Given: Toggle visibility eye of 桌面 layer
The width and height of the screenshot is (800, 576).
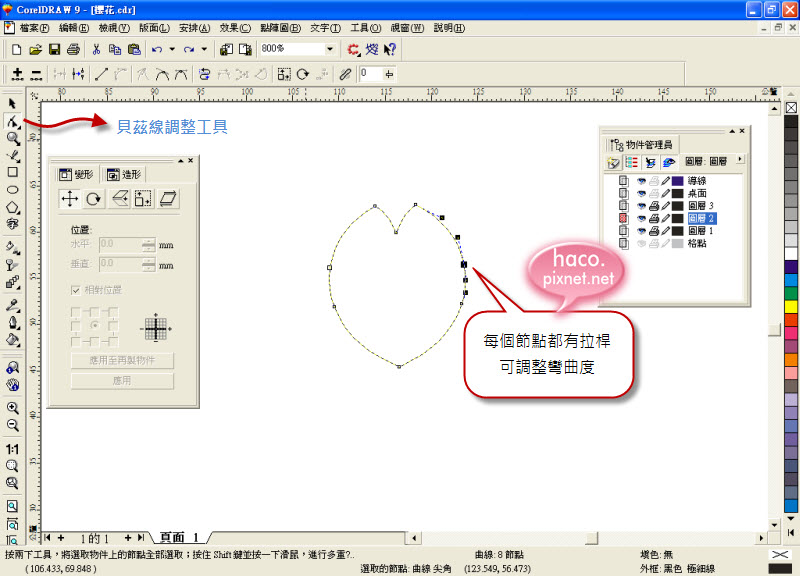Looking at the screenshot, I should point(641,193).
